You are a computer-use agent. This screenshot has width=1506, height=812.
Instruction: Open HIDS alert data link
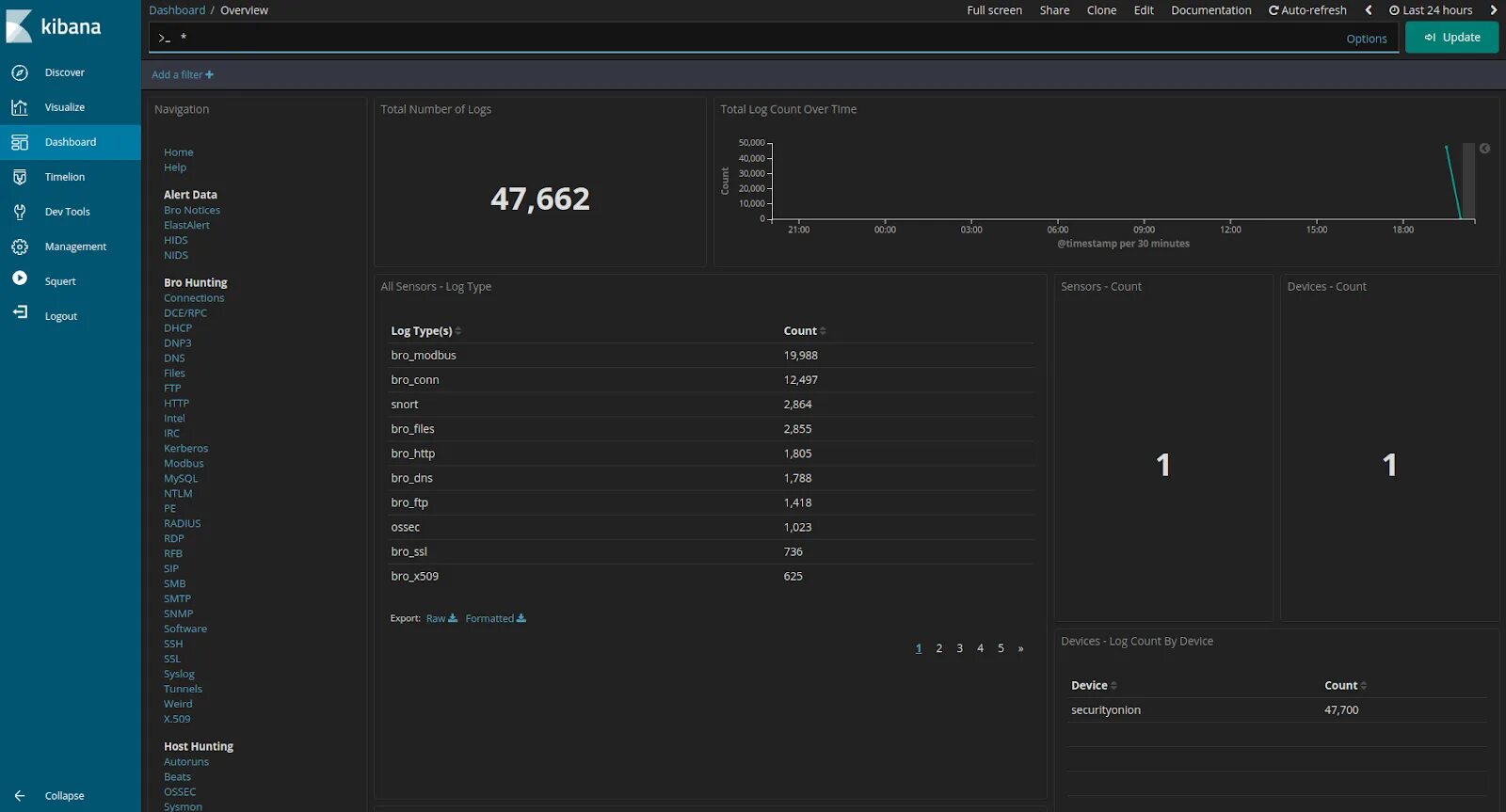[x=176, y=241]
